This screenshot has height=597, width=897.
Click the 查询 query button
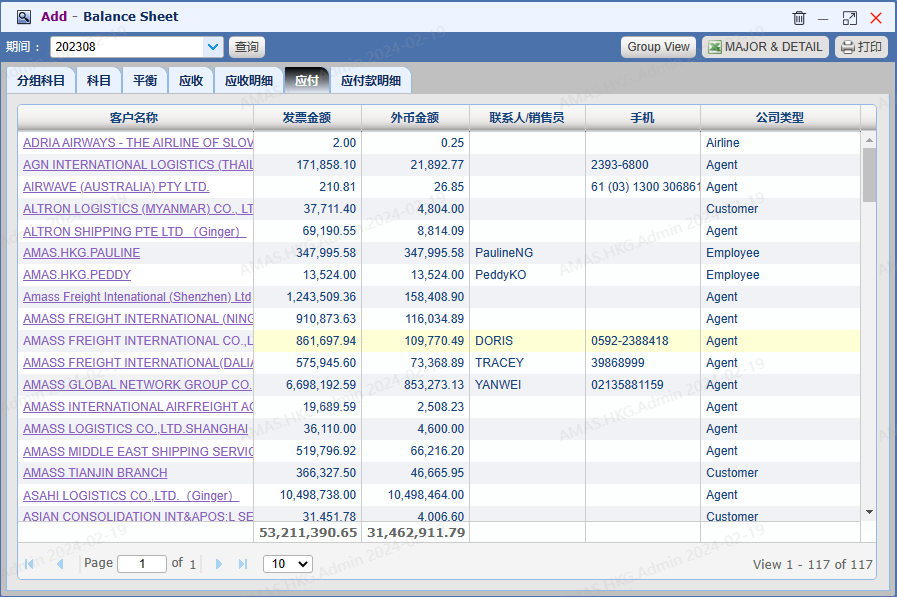(x=247, y=47)
